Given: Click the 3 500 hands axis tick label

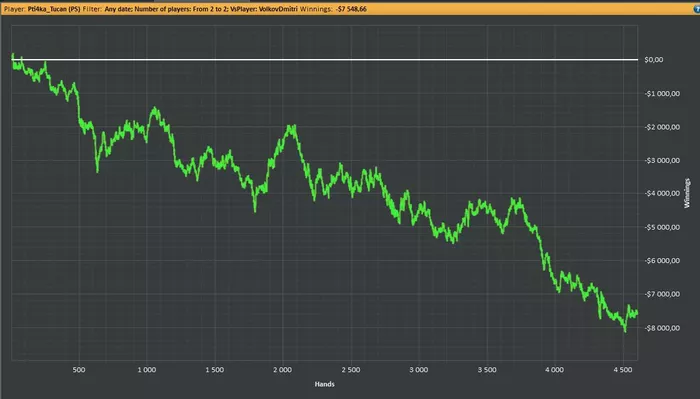Looking at the screenshot, I should 487,370.
